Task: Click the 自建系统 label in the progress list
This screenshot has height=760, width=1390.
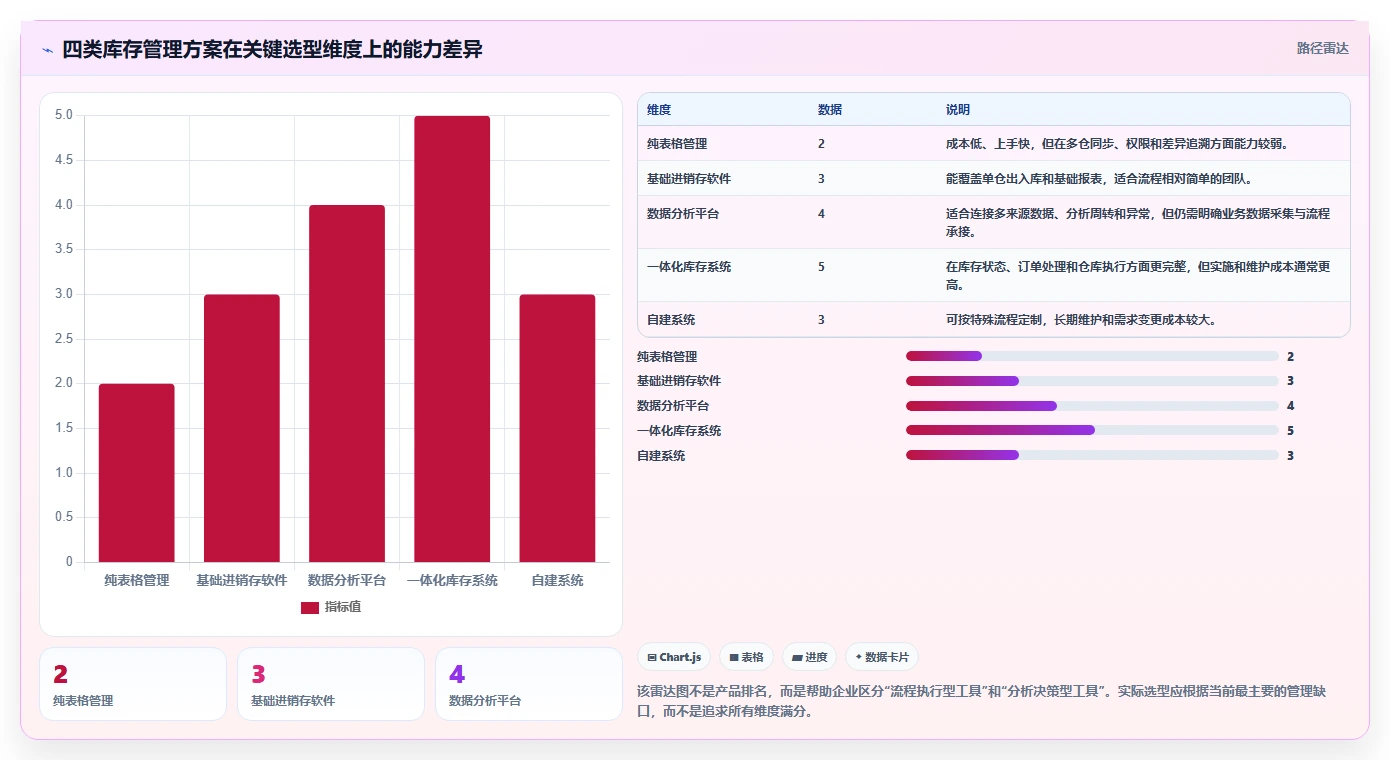Action: (661, 456)
